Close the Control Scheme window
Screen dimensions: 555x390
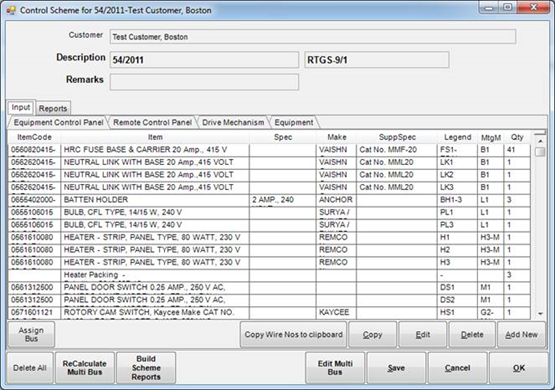(x=534, y=8)
